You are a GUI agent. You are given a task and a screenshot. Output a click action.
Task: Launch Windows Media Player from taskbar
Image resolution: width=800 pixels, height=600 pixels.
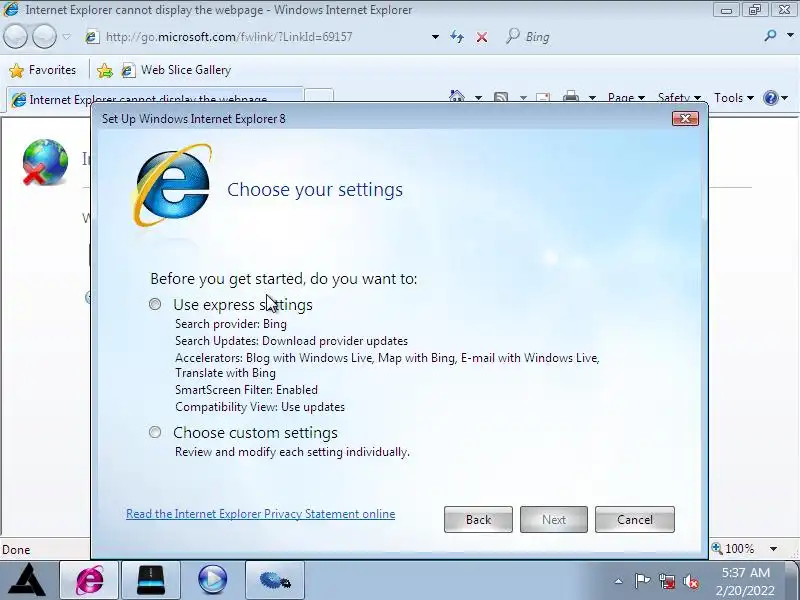[213, 580]
